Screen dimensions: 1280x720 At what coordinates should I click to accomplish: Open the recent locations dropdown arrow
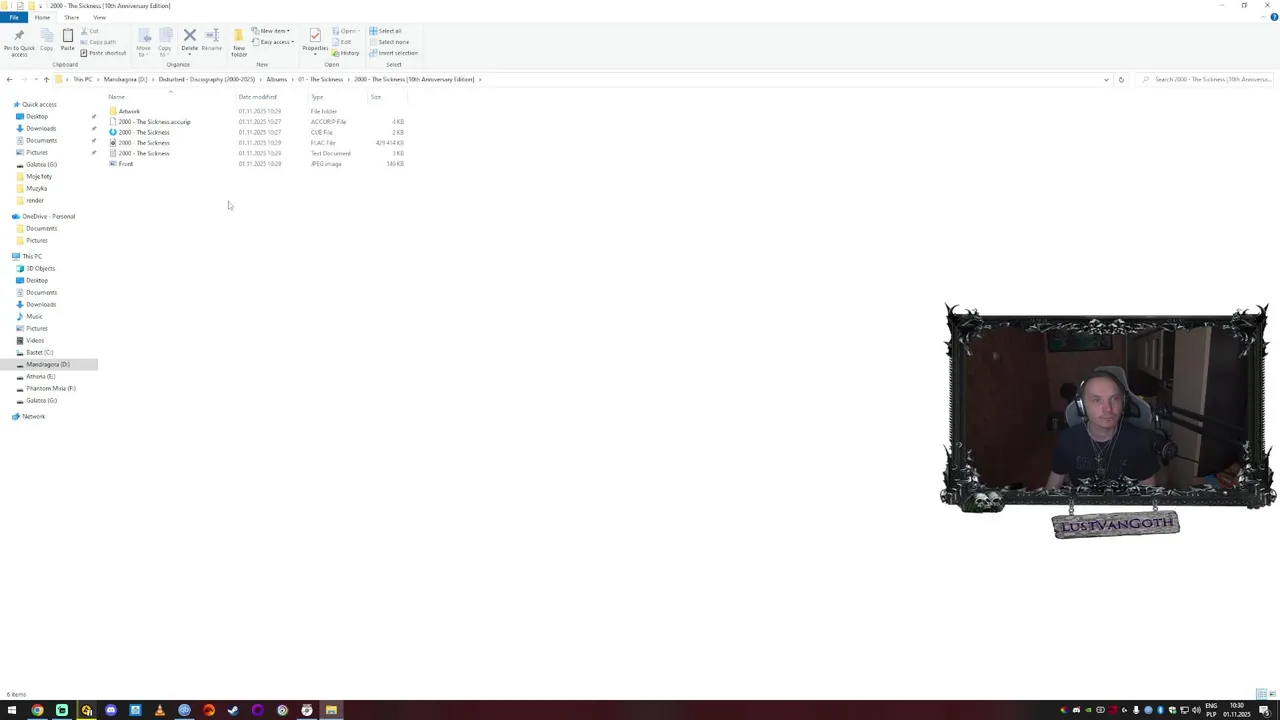(x=35, y=79)
